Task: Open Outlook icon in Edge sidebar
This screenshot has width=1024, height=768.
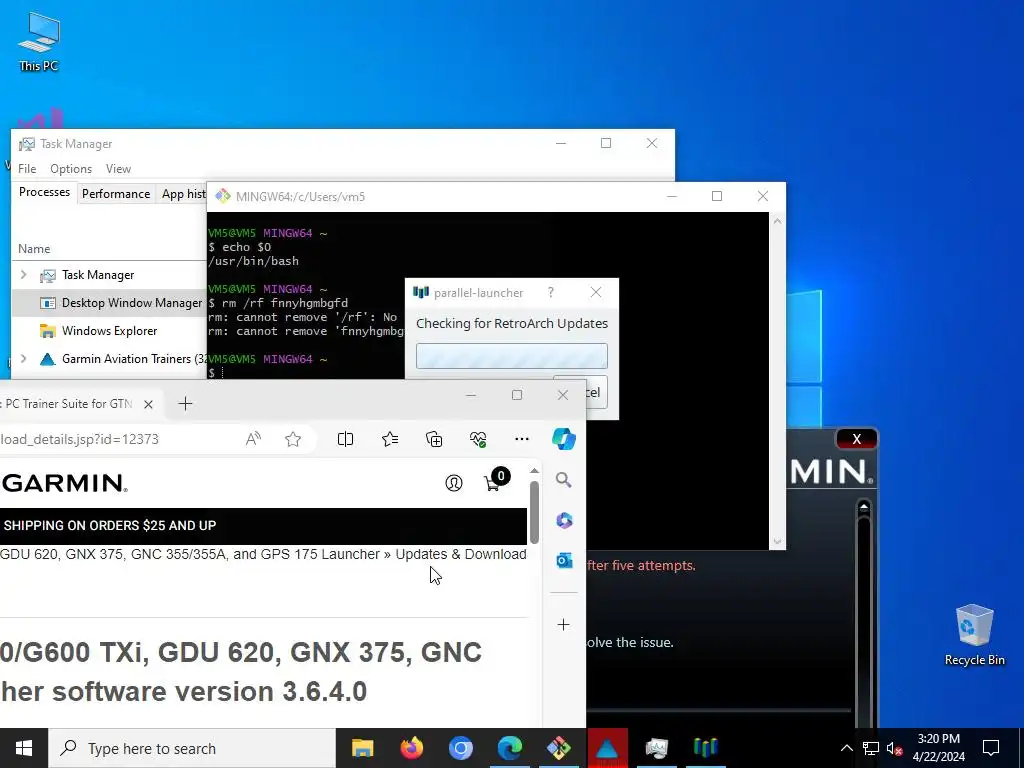Action: click(x=564, y=560)
